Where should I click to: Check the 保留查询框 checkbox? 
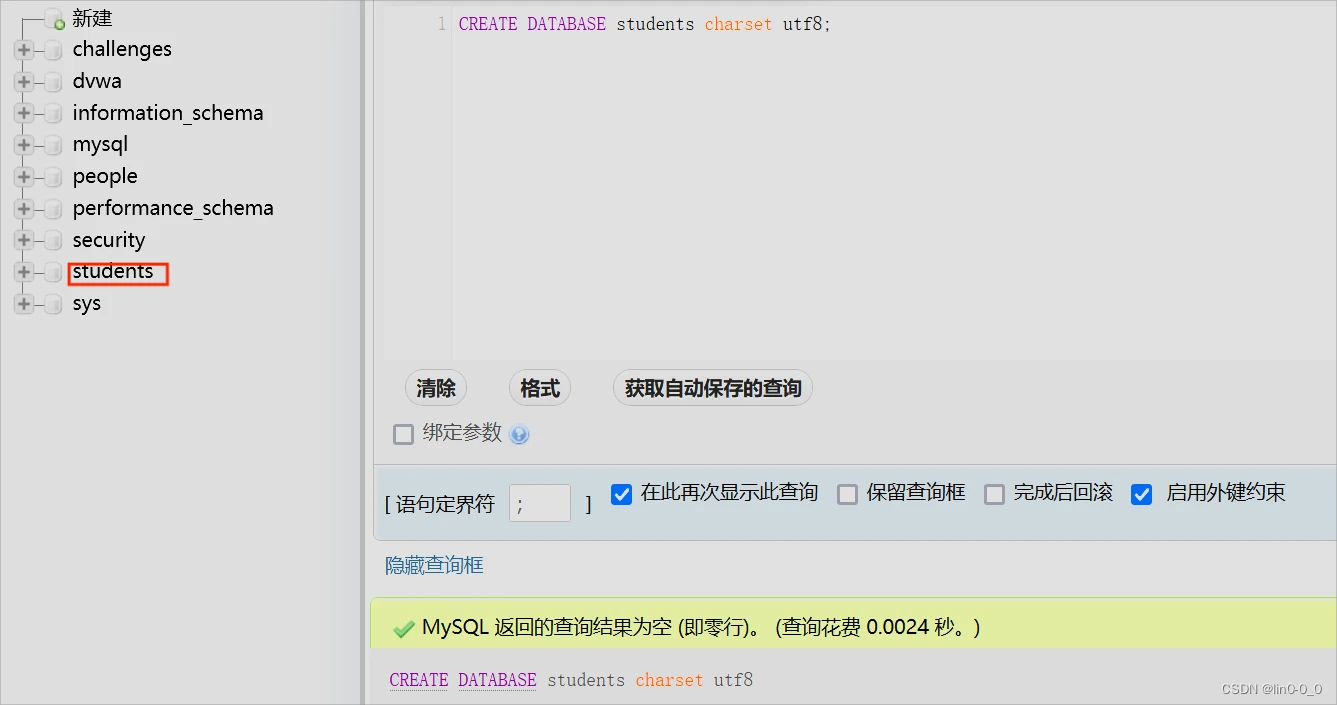[847, 494]
